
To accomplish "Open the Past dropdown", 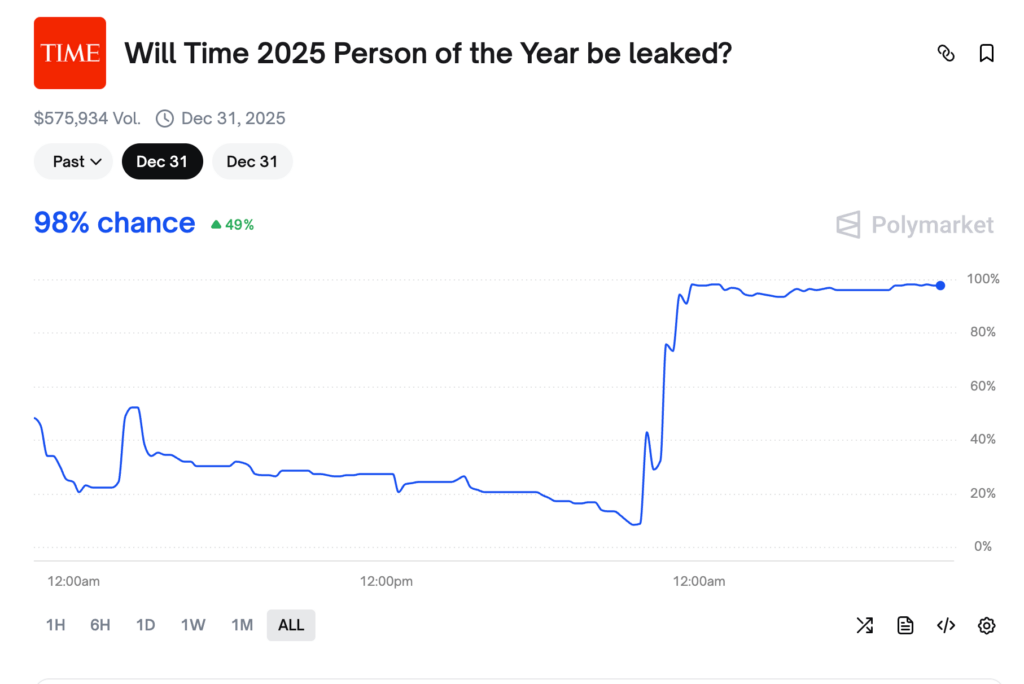I will (x=73, y=161).
